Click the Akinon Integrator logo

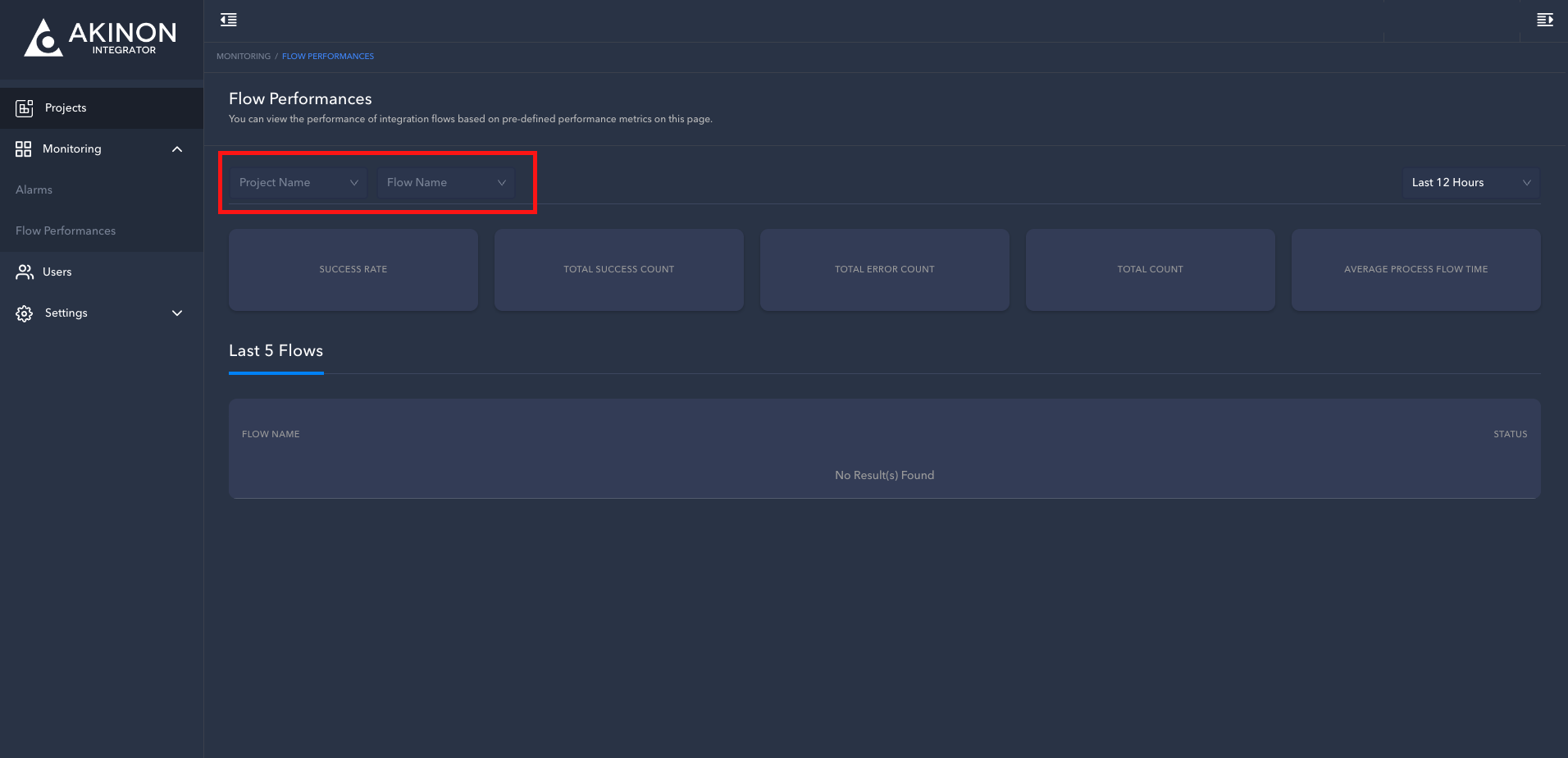(100, 38)
